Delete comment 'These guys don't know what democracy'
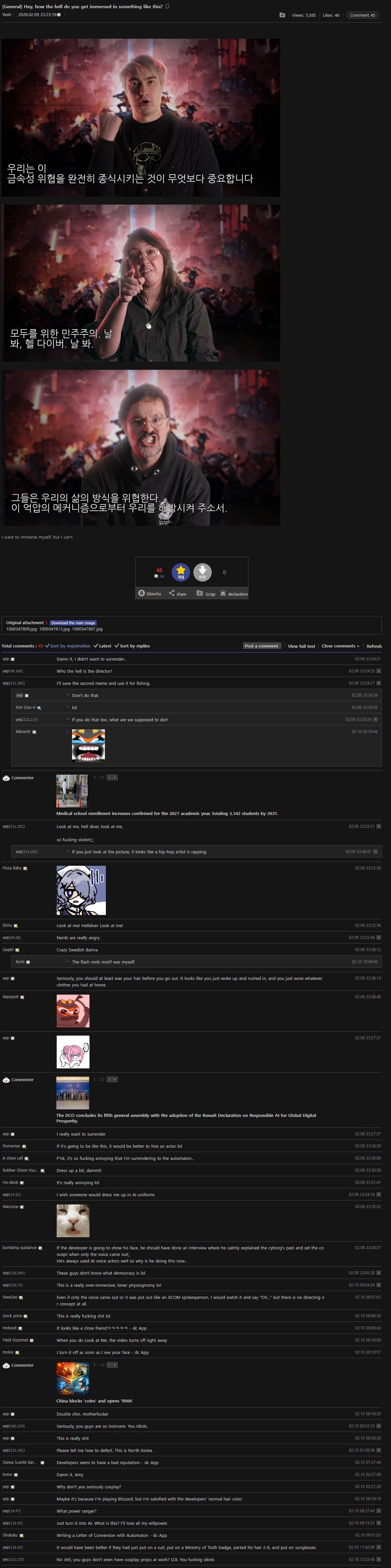Screen dimensions: 391x1568 point(378,1273)
